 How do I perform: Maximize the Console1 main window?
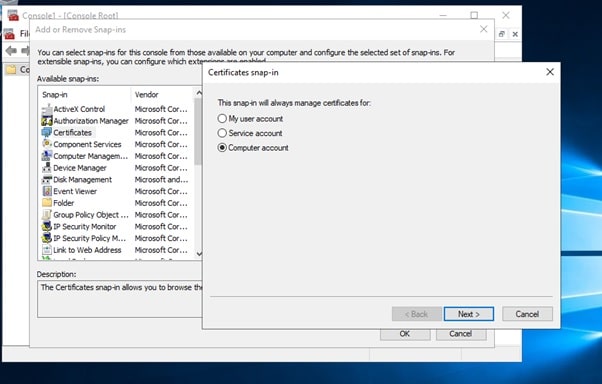pyautogui.click(x=475, y=15)
